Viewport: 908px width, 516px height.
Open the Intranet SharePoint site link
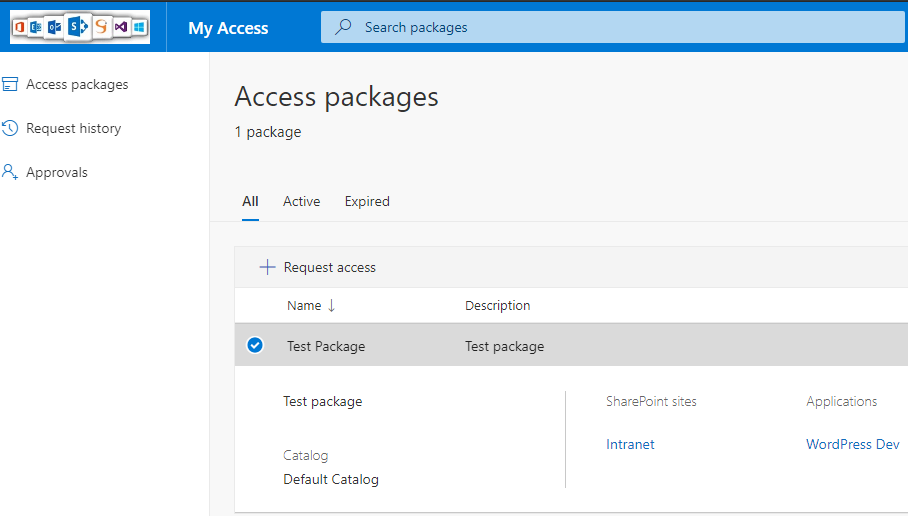click(630, 445)
